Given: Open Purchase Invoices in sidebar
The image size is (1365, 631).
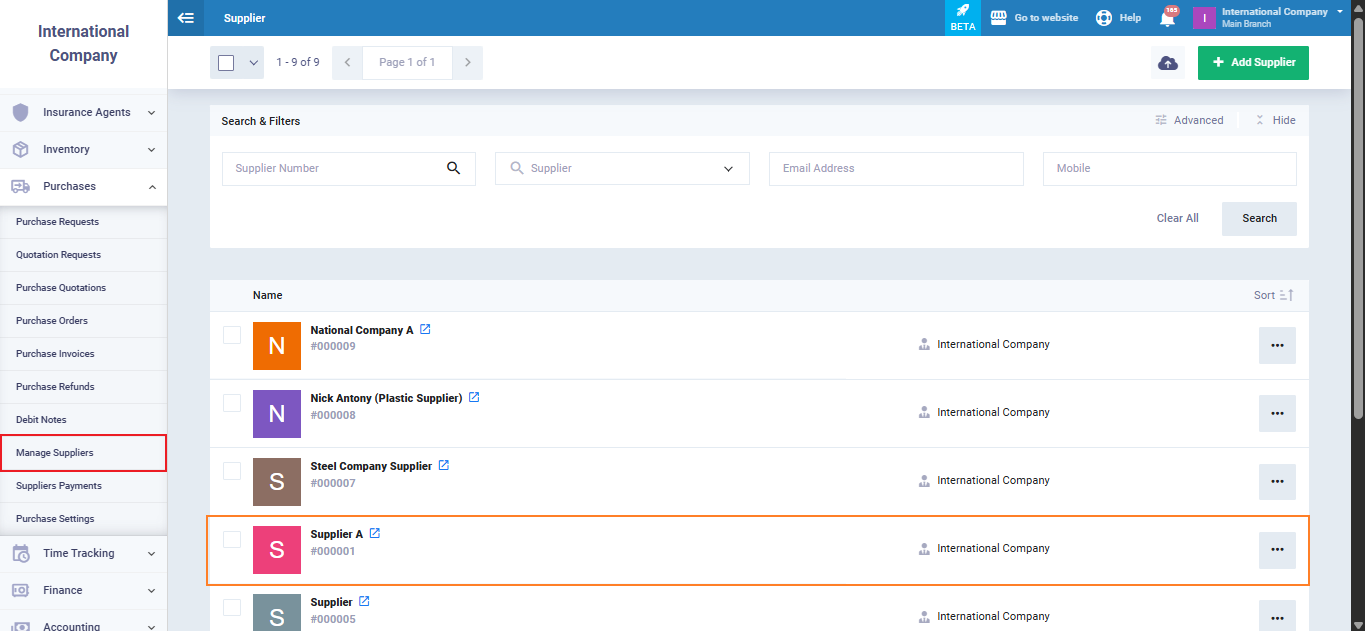Looking at the screenshot, I should coord(55,354).
